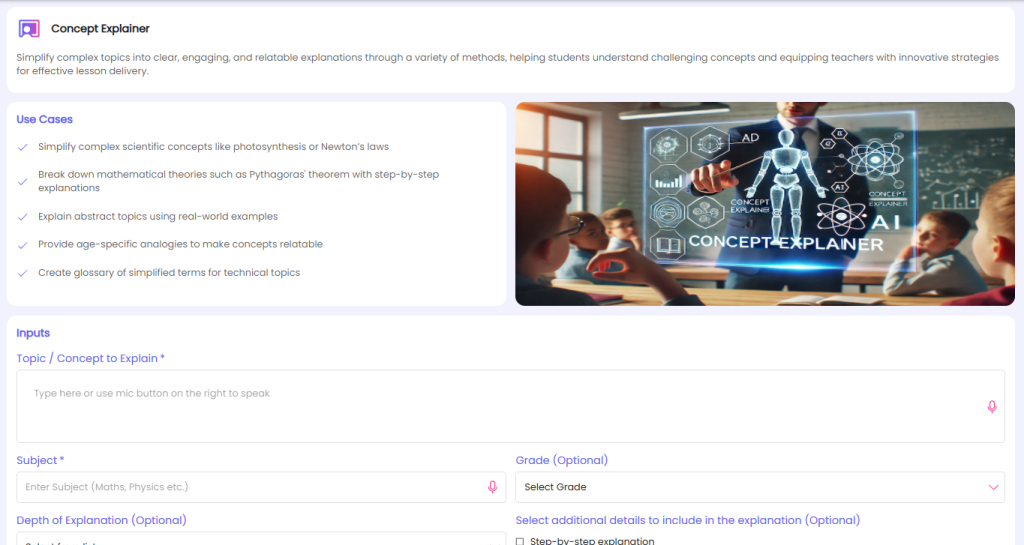Open the Depth of Explanation dropdown
This screenshot has width=1024, height=545.
(260, 540)
